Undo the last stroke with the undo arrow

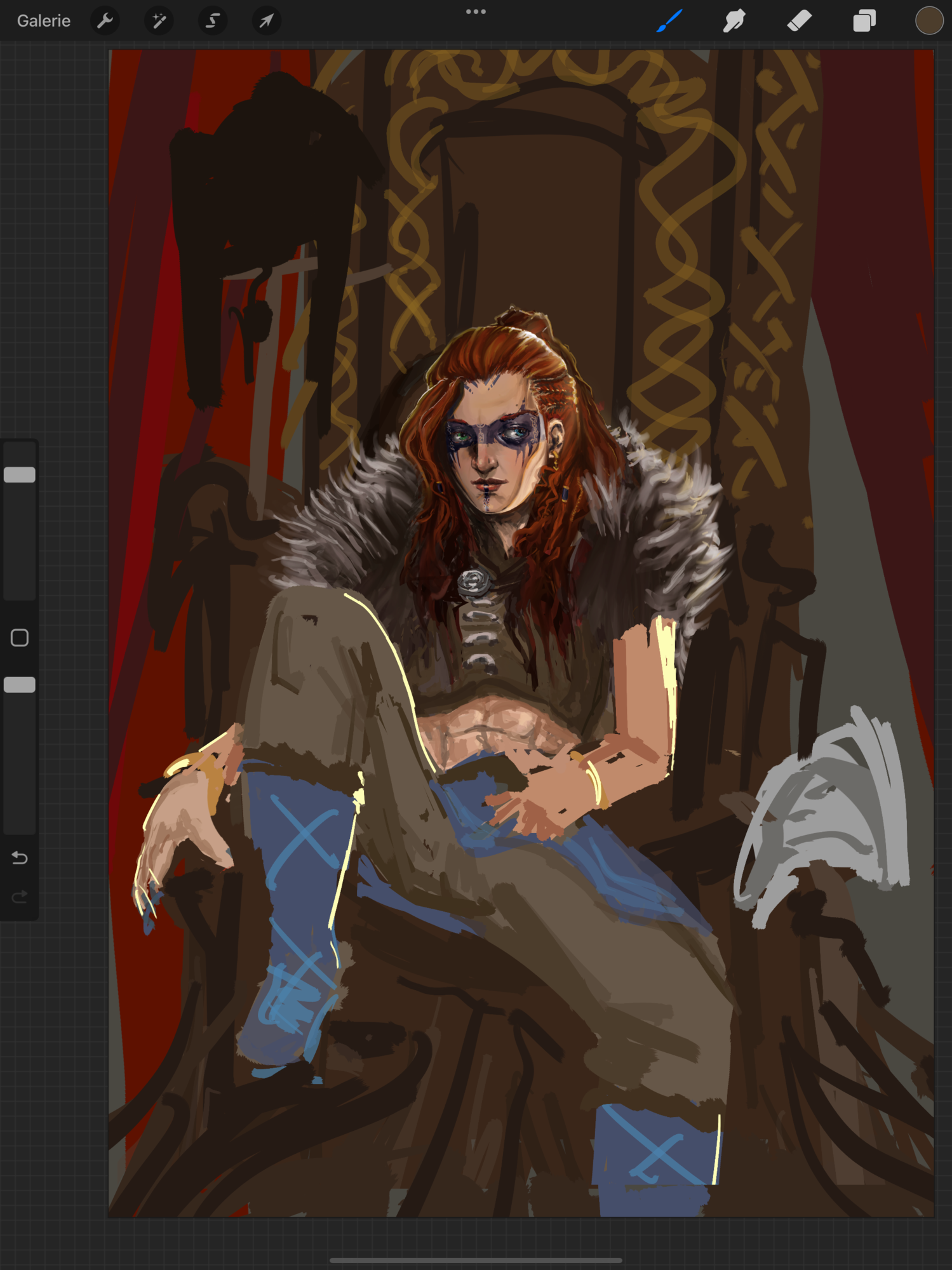point(20,858)
